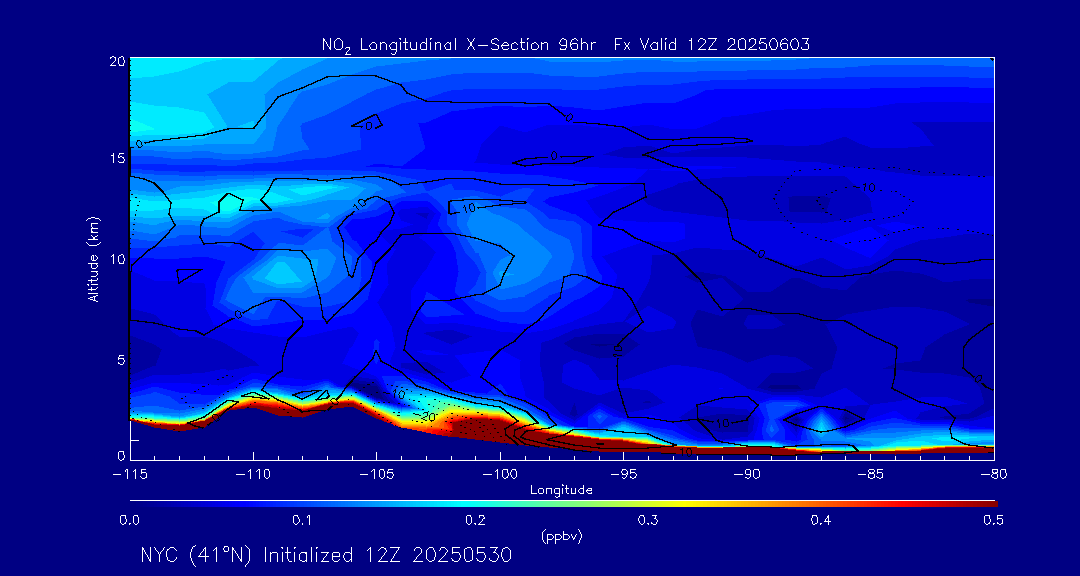Click the color scale label "0.4"
Screen dimensions: 1080x576
pyautogui.click(x=820, y=521)
